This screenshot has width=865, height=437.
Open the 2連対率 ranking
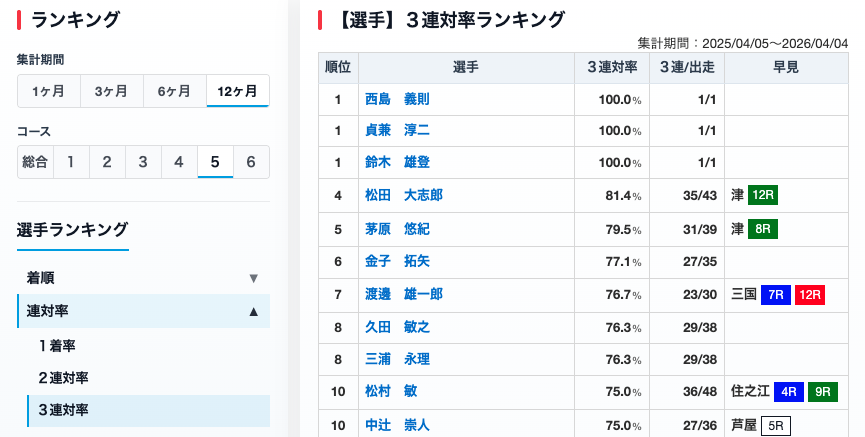(x=63, y=378)
